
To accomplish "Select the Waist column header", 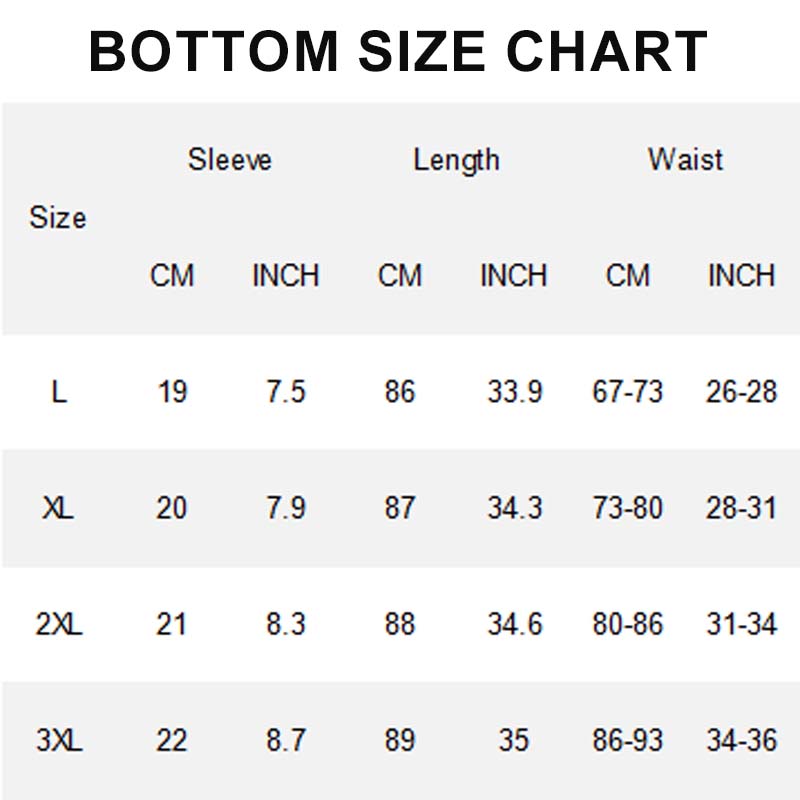I will pyautogui.click(x=685, y=160).
